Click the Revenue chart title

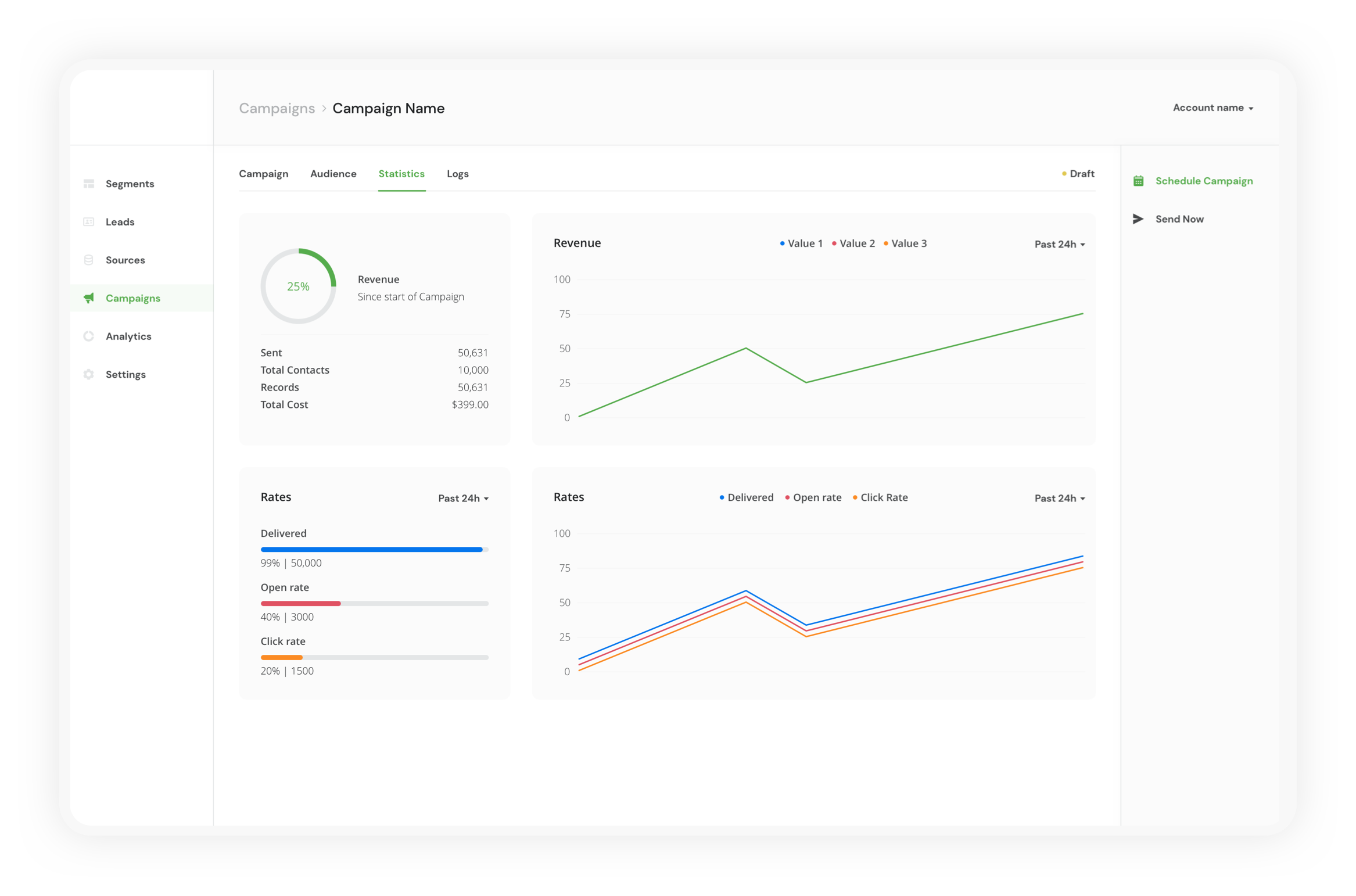[577, 243]
